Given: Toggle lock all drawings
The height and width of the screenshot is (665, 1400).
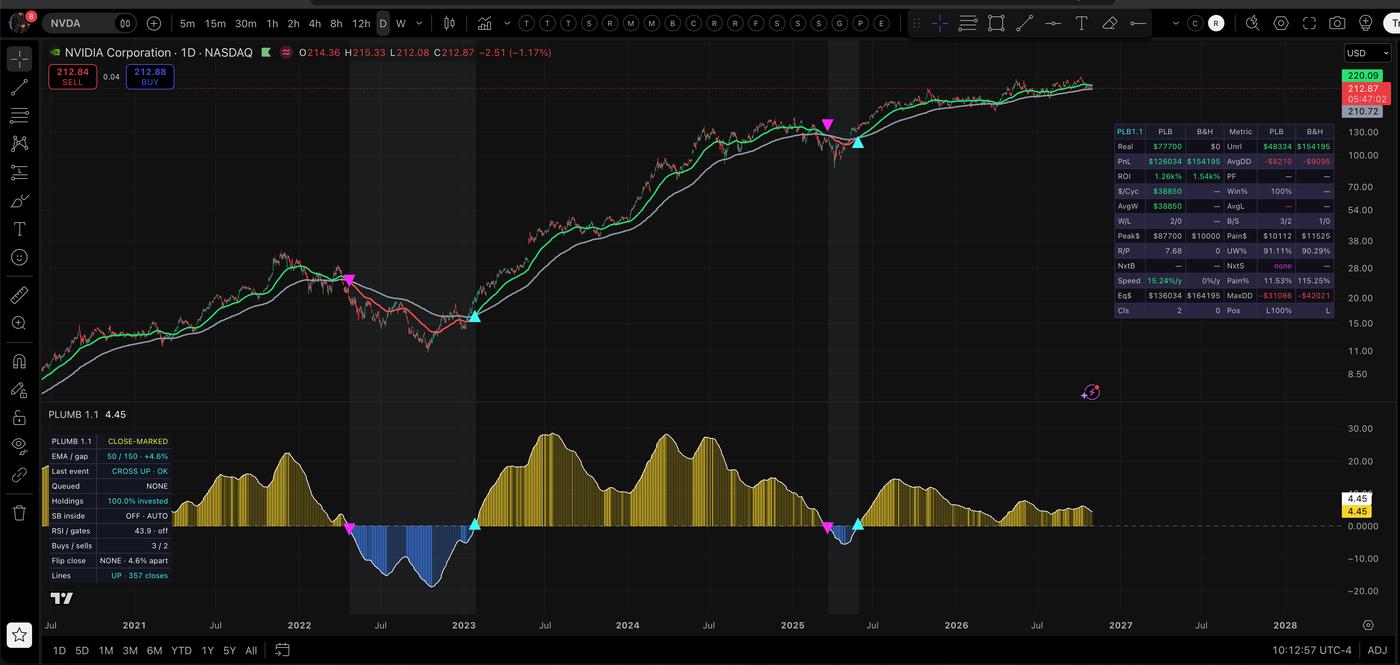Looking at the screenshot, I should point(19,418).
